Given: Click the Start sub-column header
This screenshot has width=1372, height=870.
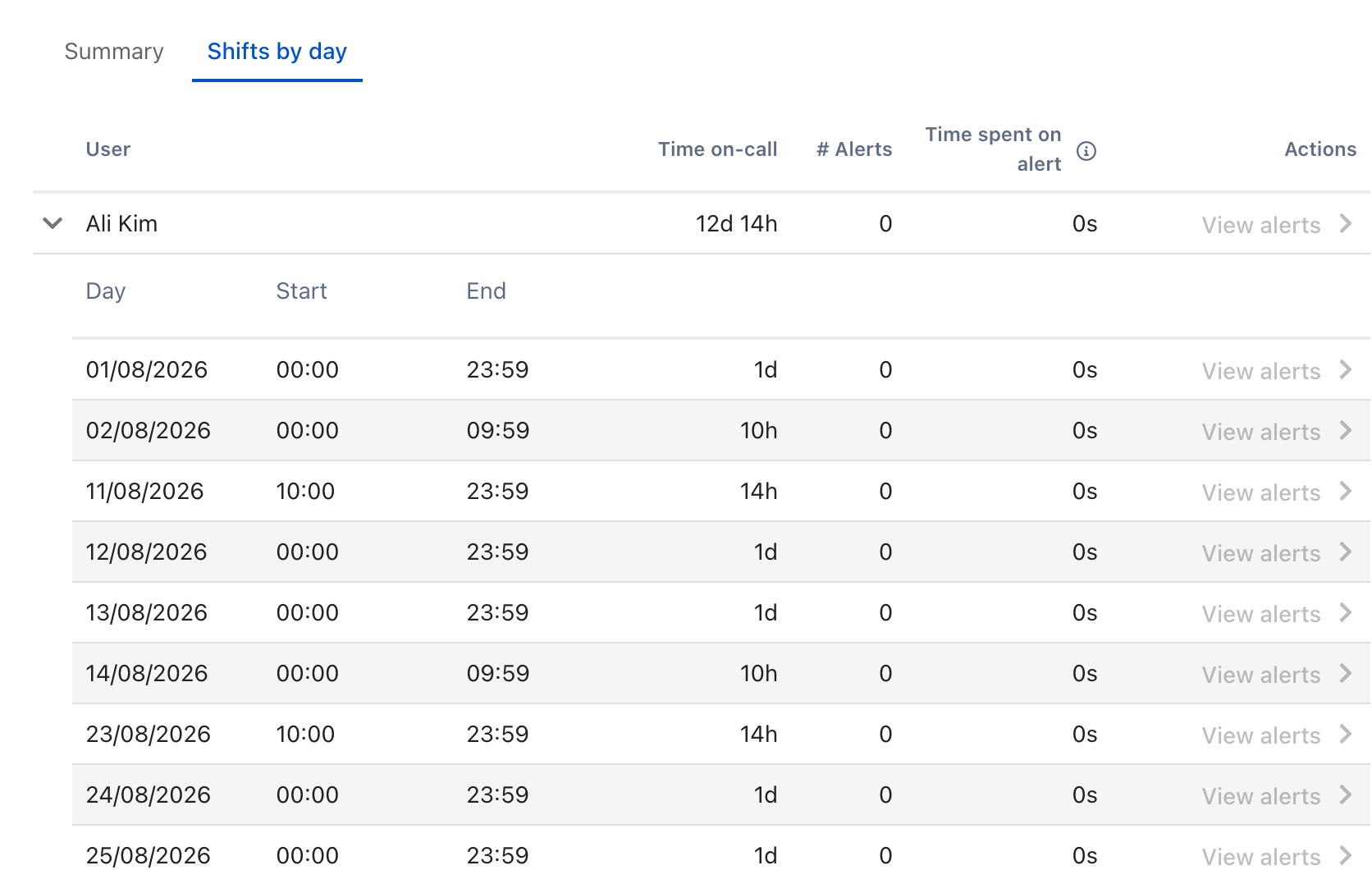Looking at the screenshot, I should point(301,291).
